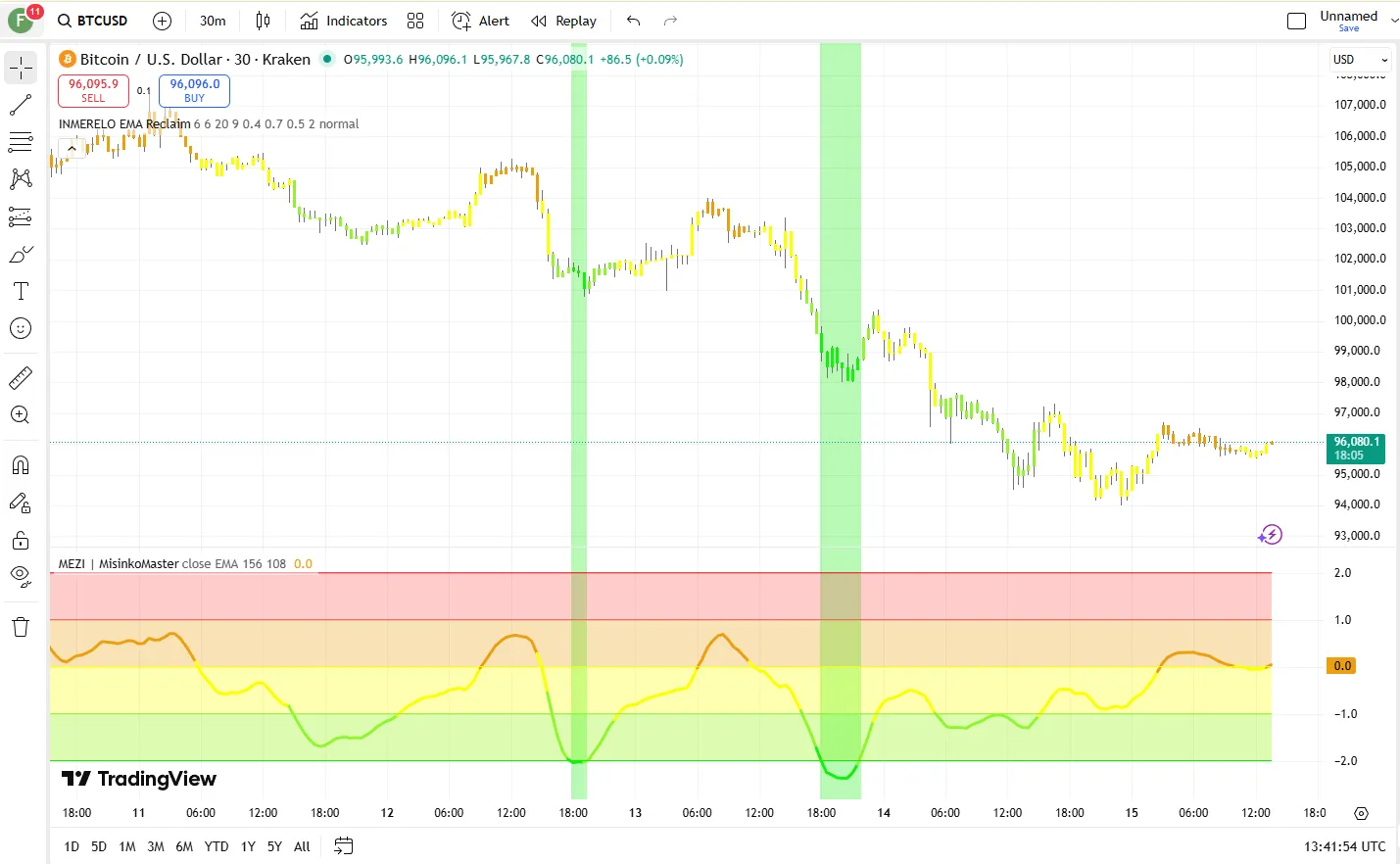Activate the Zoom in tool
Viewport: 1400px width, 864px height.
tap(21, 414)
